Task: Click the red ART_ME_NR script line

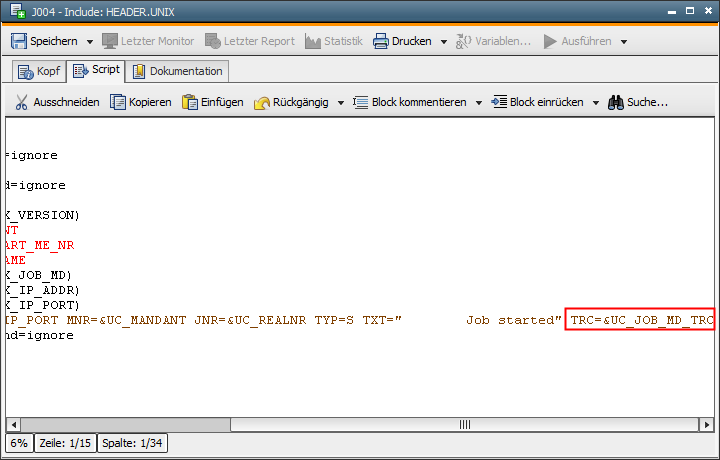Action: pyautogui.click(x=40, y=245)
